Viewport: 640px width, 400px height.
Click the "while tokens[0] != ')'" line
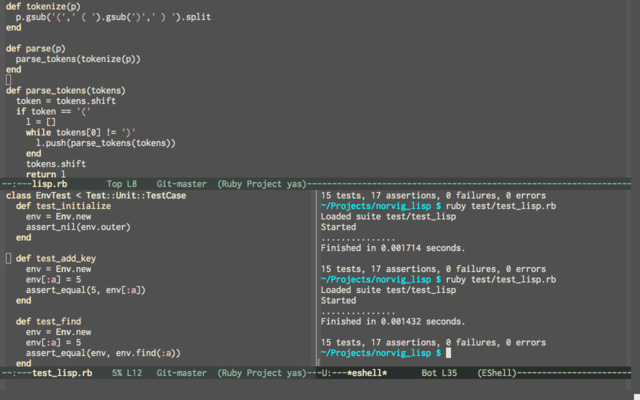coord(80,133)
